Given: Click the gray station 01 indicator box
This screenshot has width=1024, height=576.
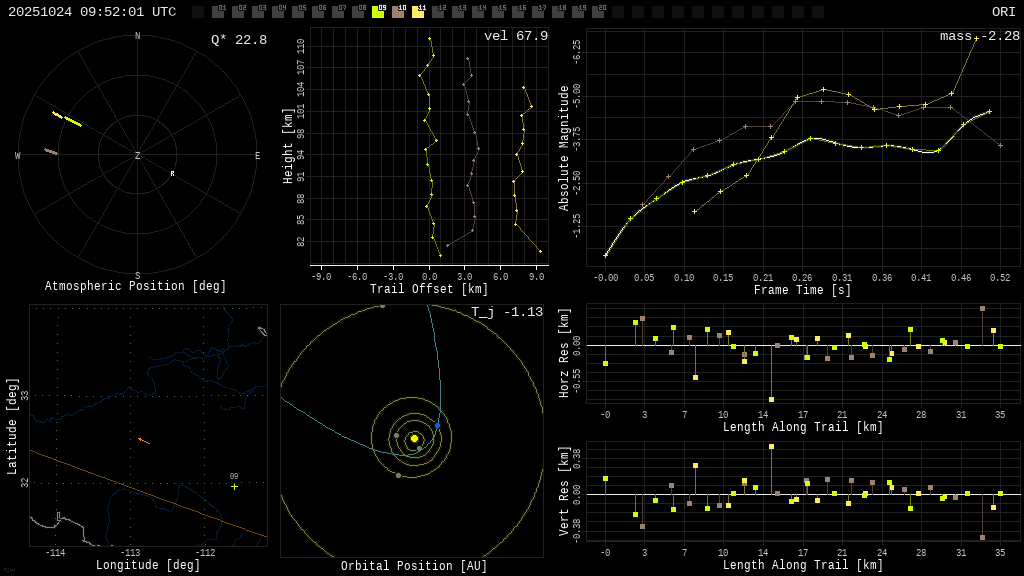Looking at the screenshot, I should pyautogui.click(x=218, y=12).
